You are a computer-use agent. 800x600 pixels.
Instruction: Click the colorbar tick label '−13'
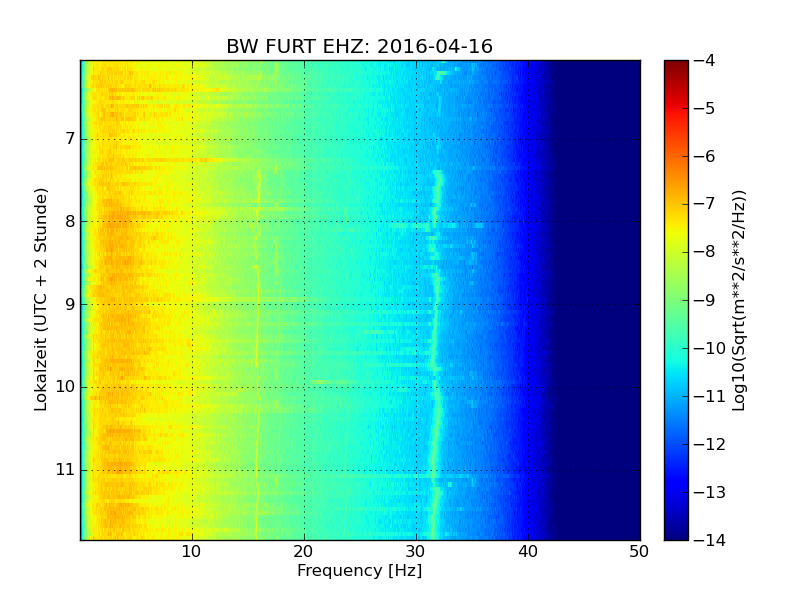(x=710, y=492)
